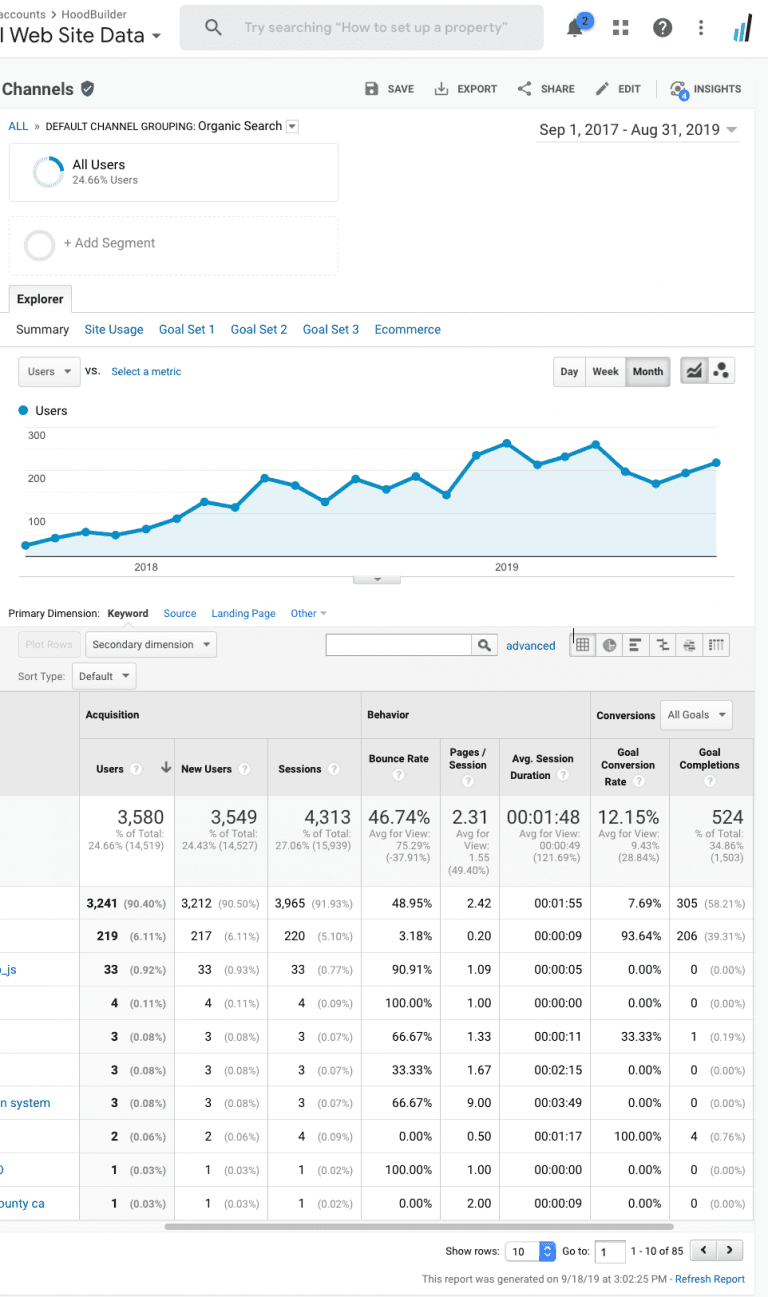Expand the Secondary dimension dropdown
Viewport: 768px width, 1297px height.
(x=150, y=645)
